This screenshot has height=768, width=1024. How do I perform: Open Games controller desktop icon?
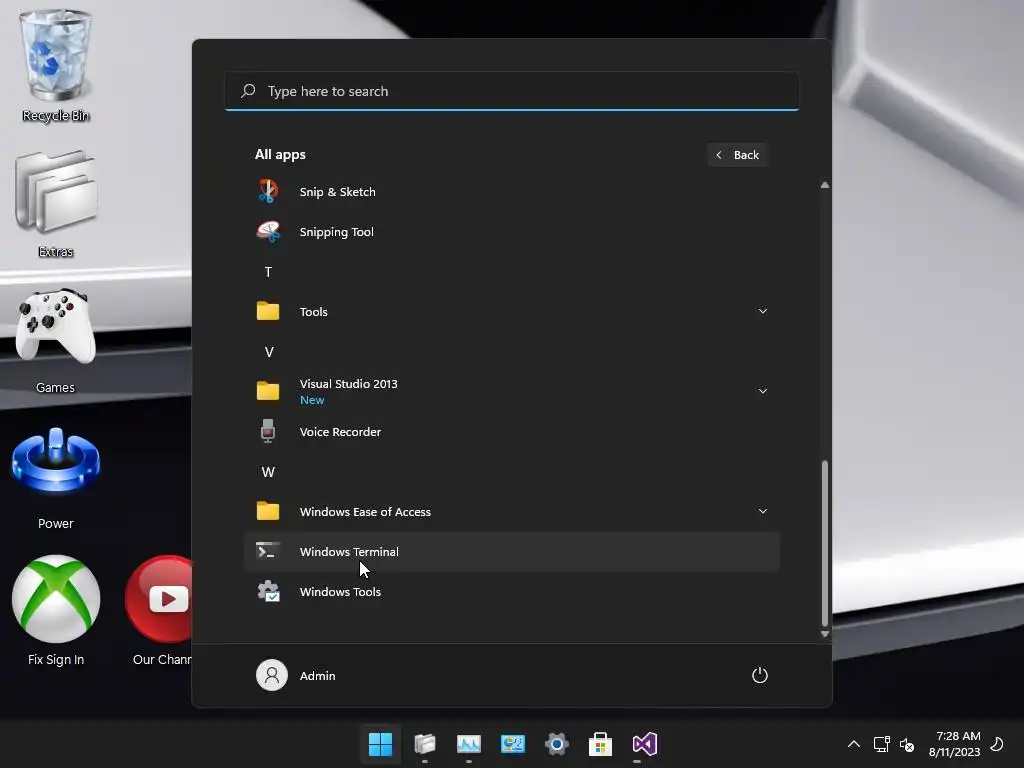point(56,341)
